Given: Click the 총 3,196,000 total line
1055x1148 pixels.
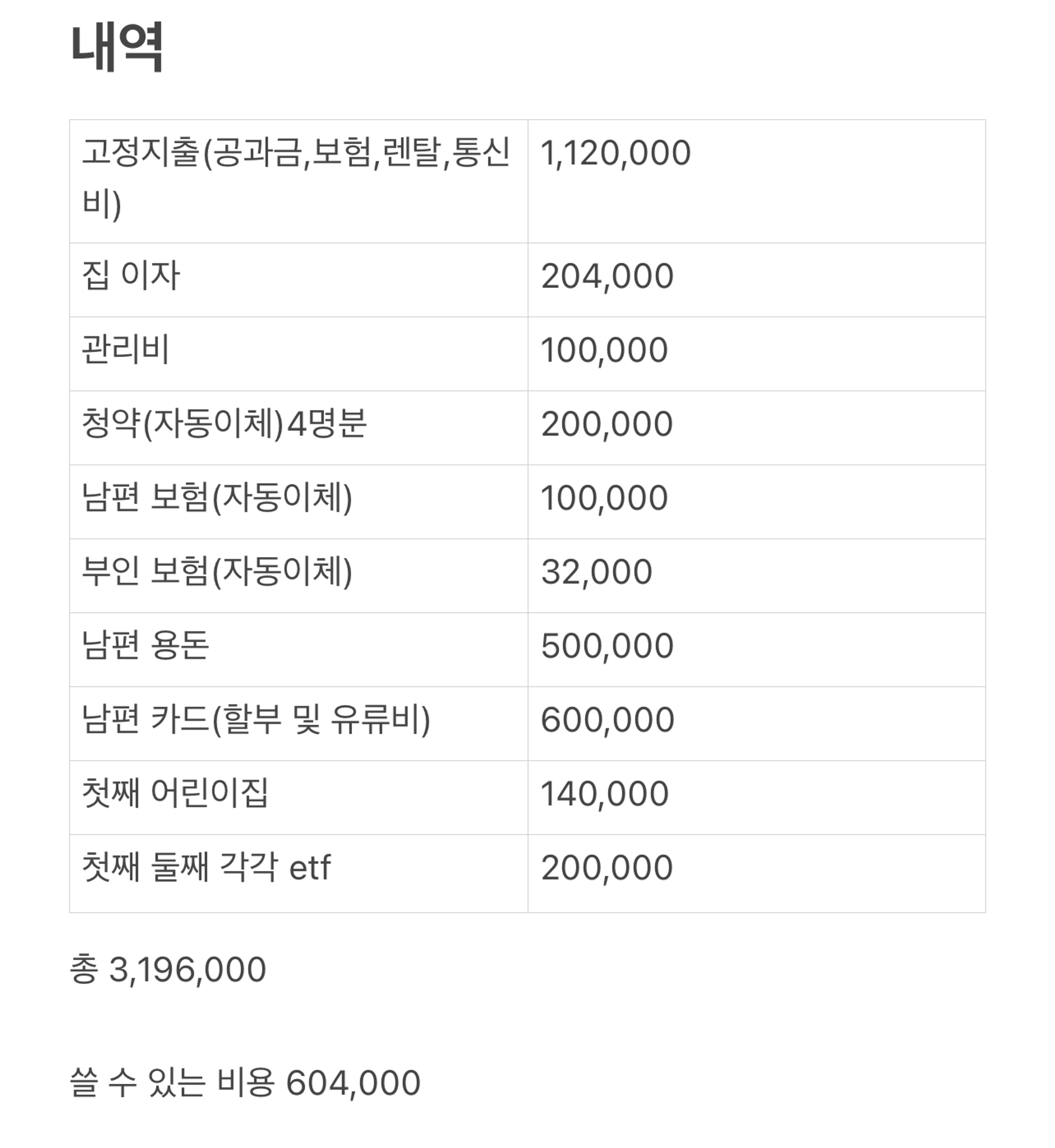Looking at the screenshot, I should click(168, 970).
